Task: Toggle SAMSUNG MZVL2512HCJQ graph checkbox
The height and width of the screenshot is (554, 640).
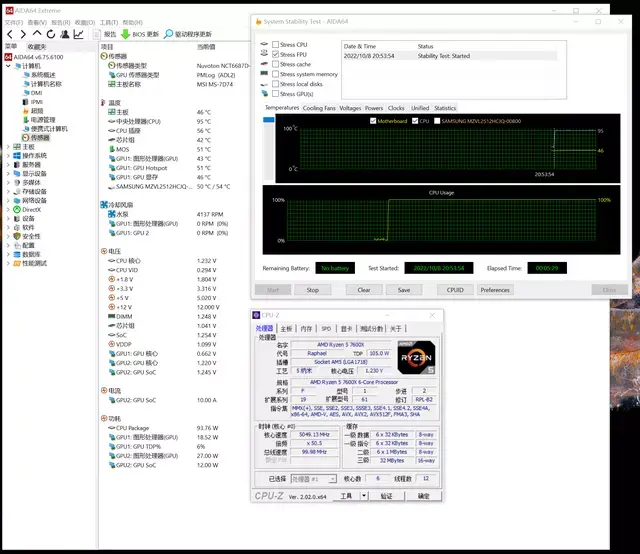Action: pyautogui.click(x=437, y=121)
